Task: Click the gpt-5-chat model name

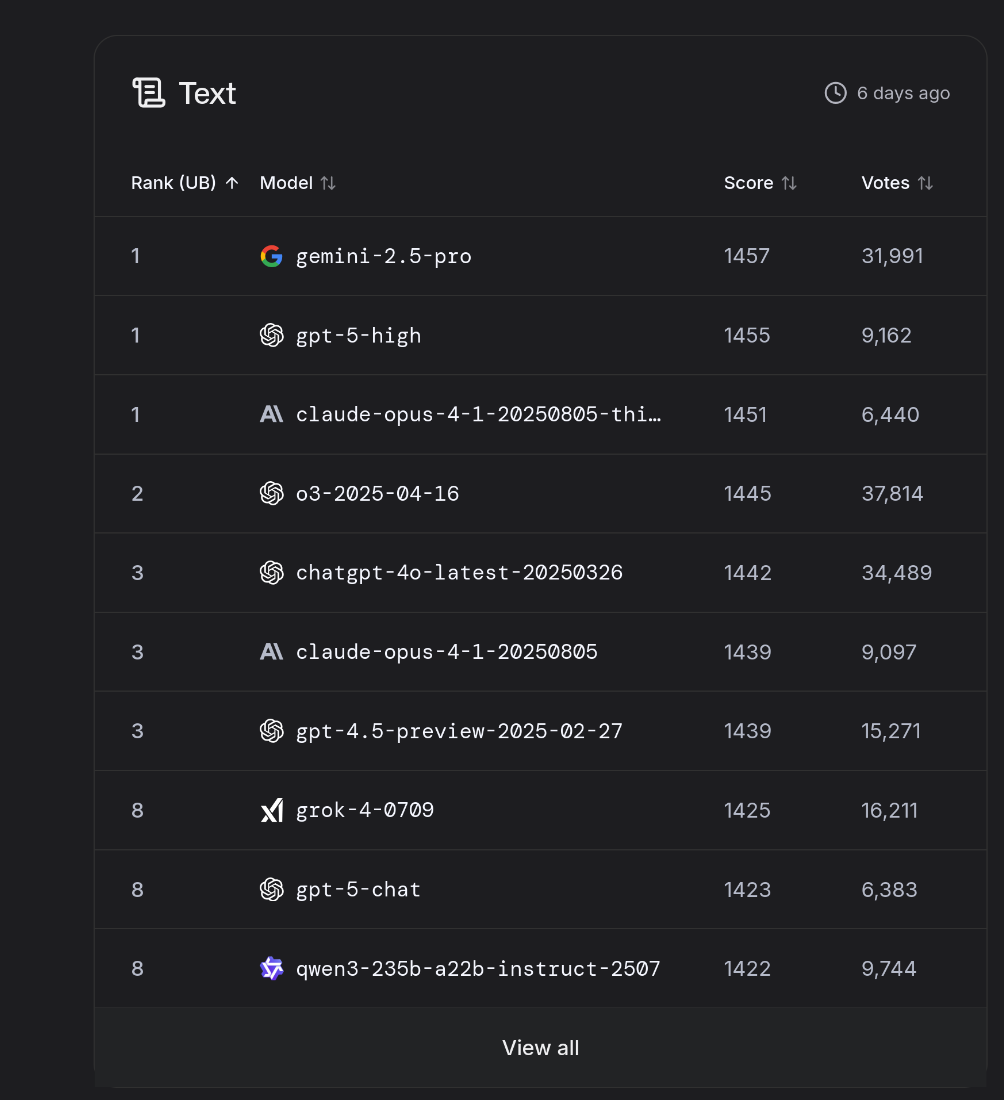Action: click(359, 890)
